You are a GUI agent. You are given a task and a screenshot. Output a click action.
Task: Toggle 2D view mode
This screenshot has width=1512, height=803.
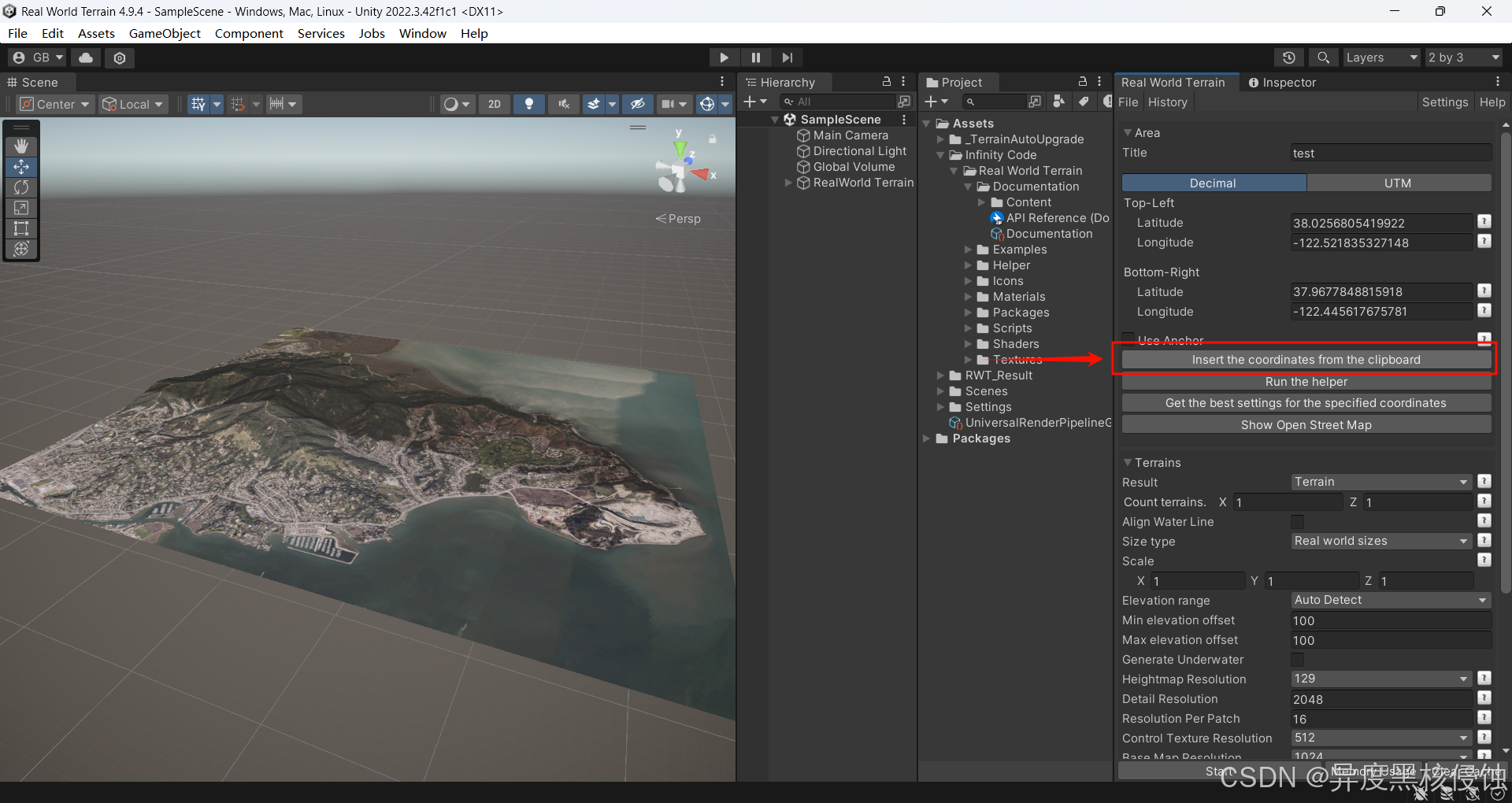494,104
